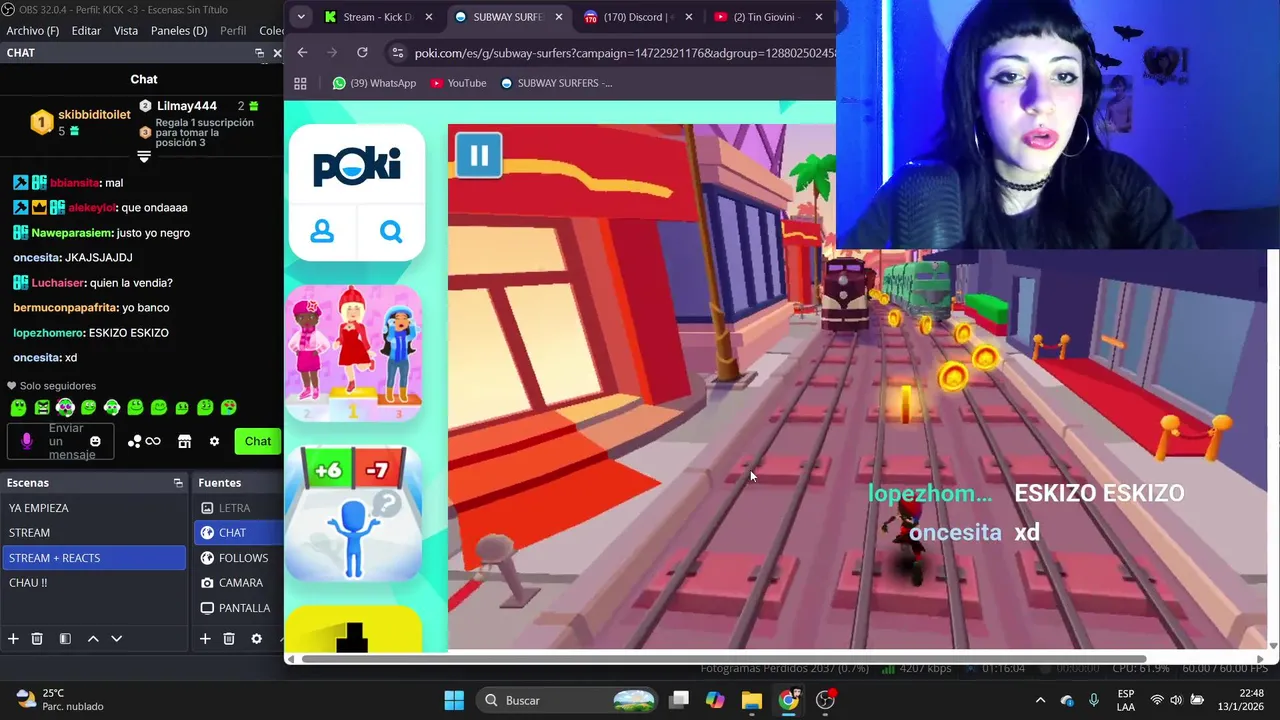Click the microphone icon in message box

click(x=27, y=441)
